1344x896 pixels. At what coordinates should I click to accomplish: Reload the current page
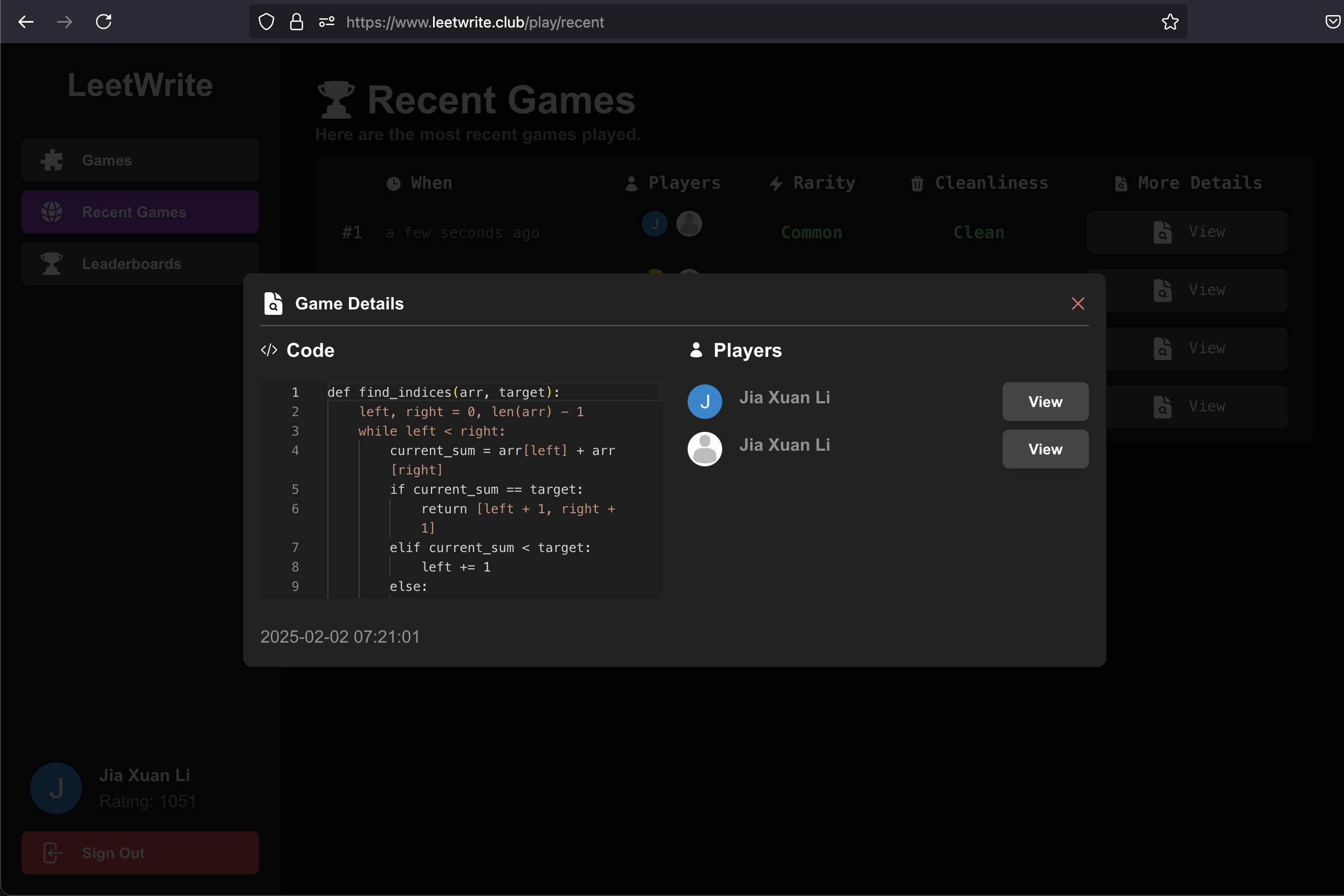[x=104, y=22]
